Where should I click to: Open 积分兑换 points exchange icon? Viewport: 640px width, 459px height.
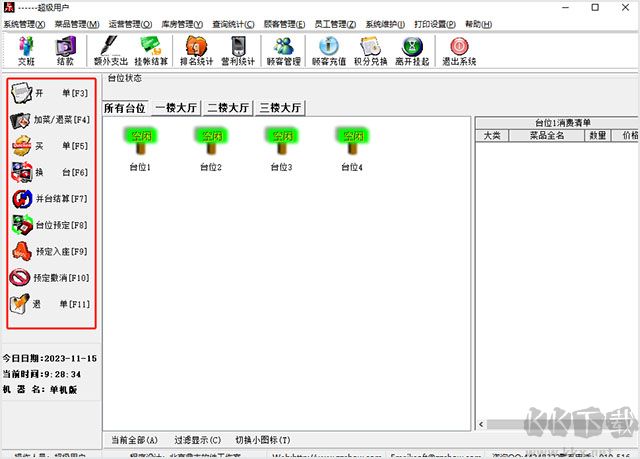(x=371, y=51)
